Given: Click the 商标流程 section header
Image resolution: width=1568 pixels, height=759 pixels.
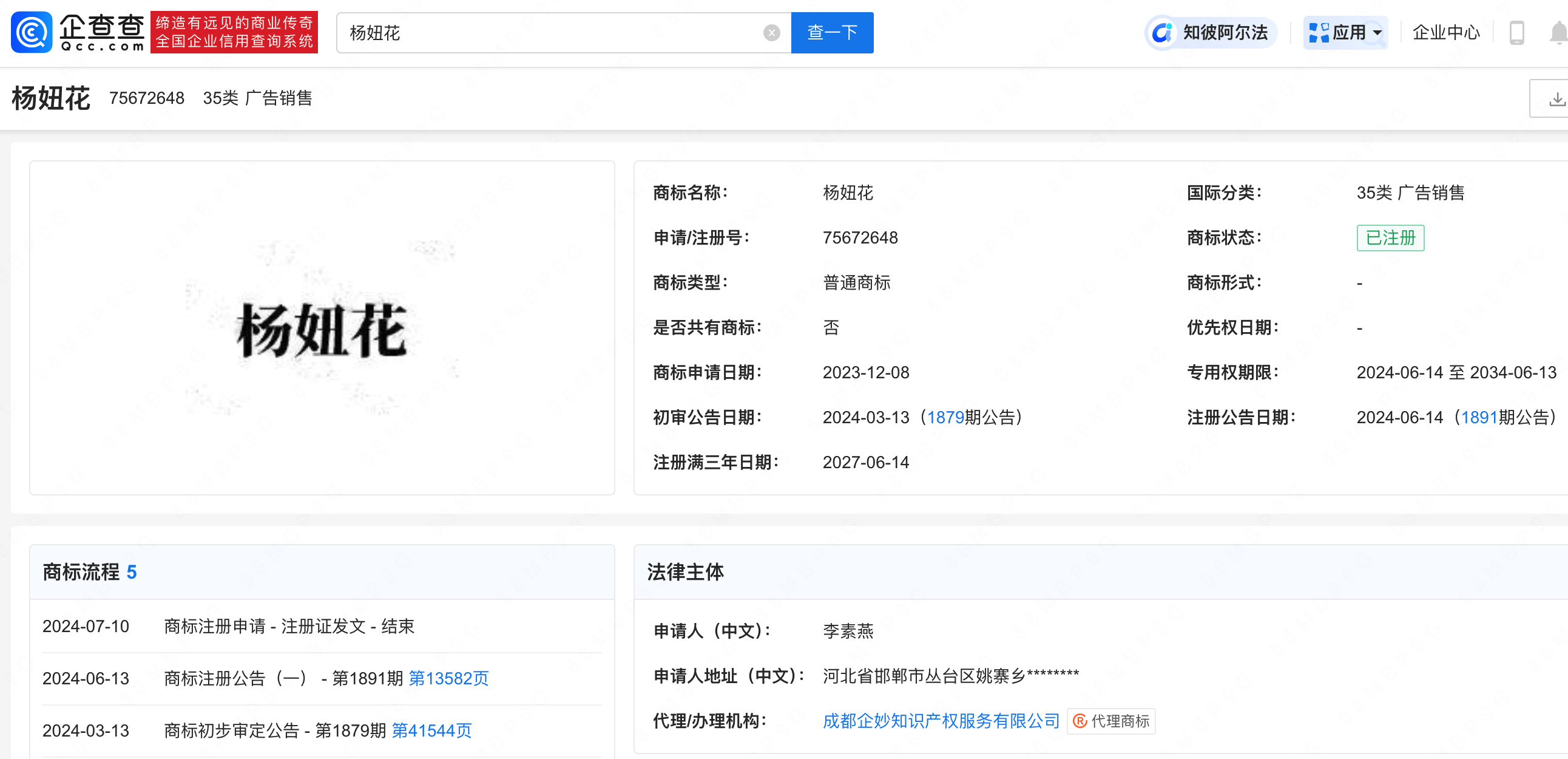Looking at the screenshot, I should (x=322, y=572).
